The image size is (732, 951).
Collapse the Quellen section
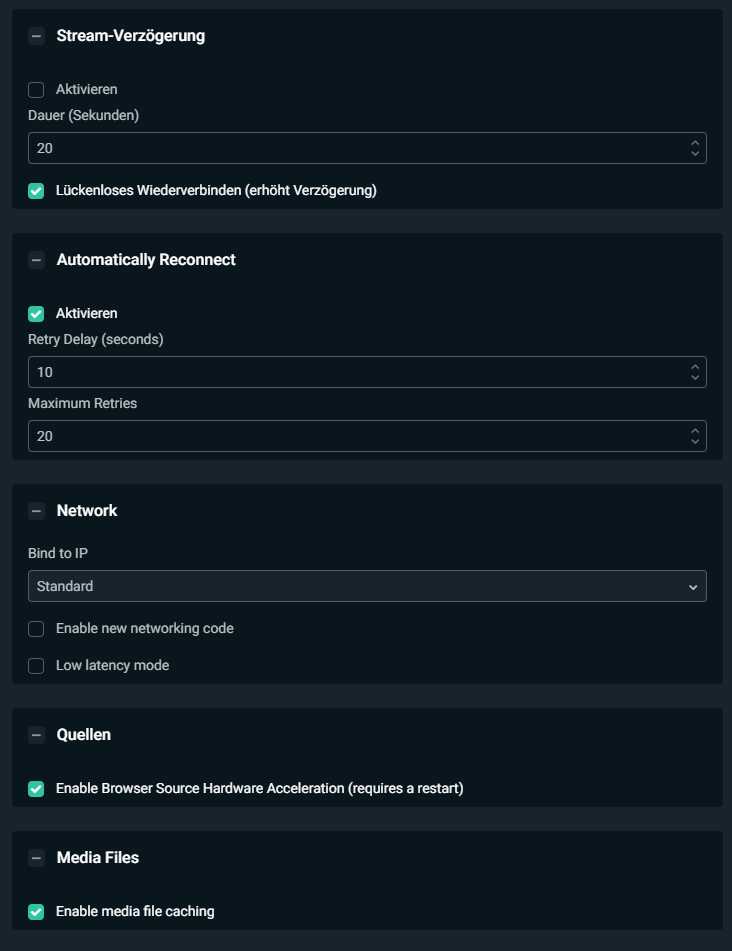36,735
